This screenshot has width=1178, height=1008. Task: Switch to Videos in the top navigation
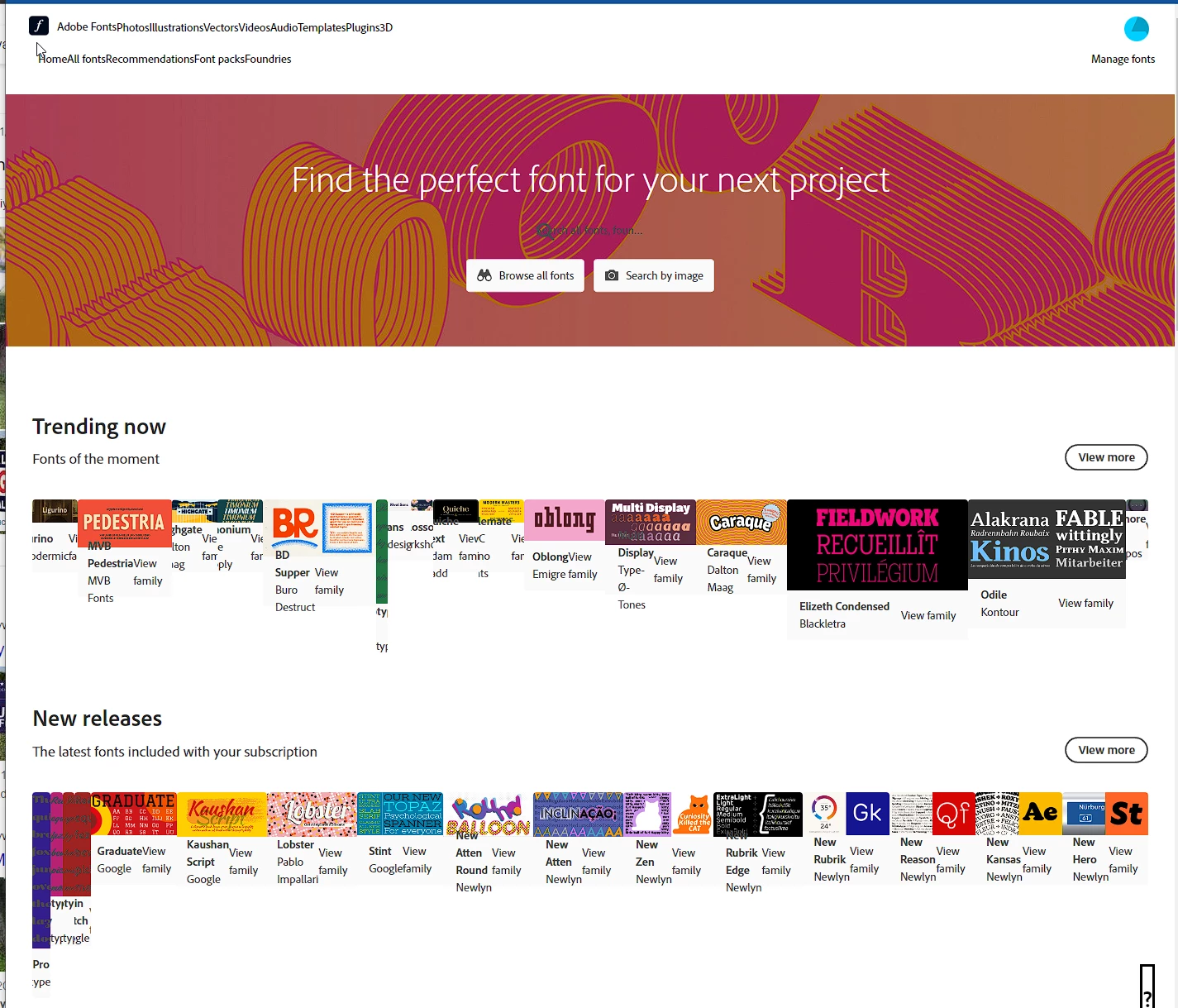[255, 27]
